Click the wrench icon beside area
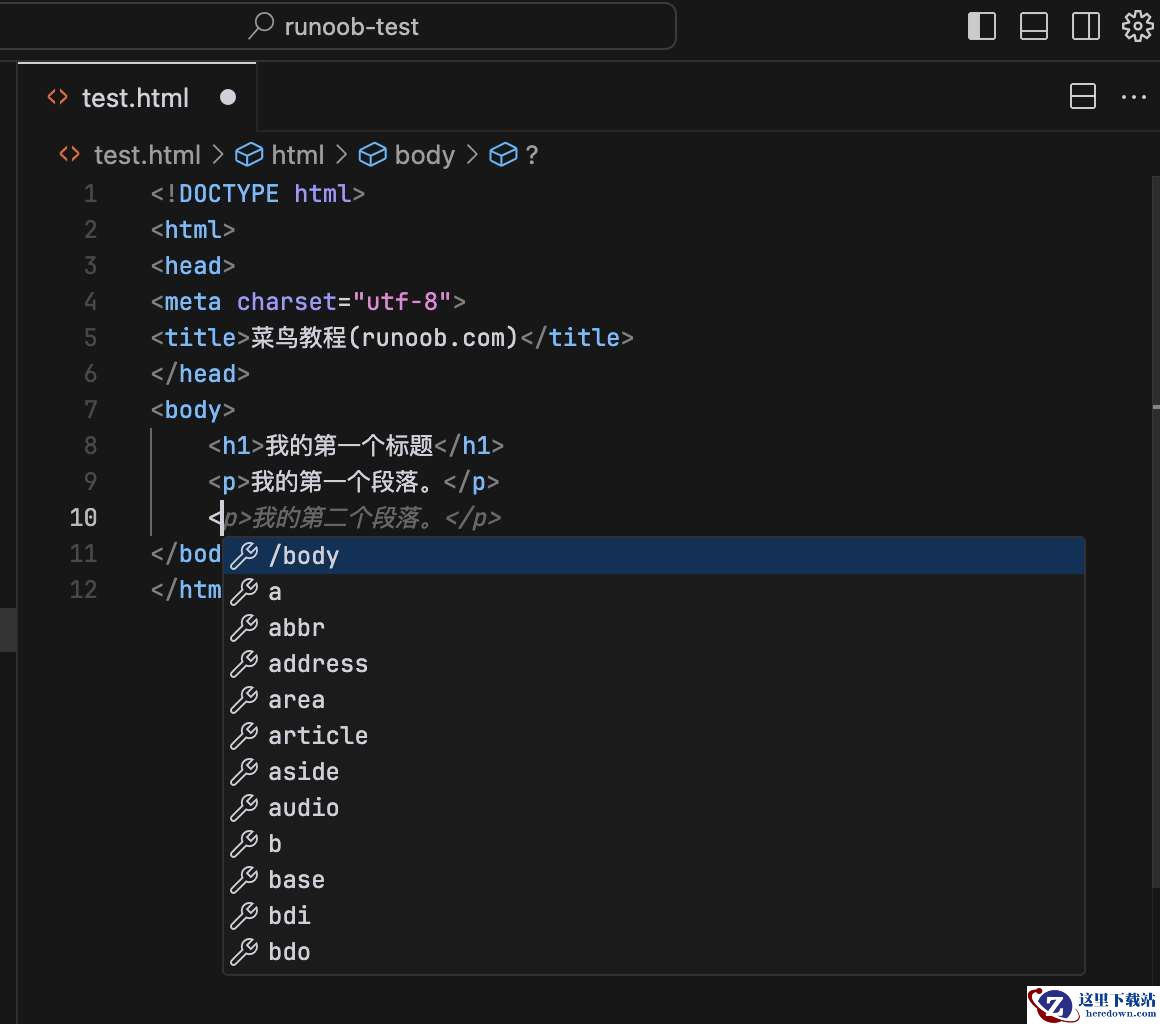1160x1024 pixels. (244, 700)
